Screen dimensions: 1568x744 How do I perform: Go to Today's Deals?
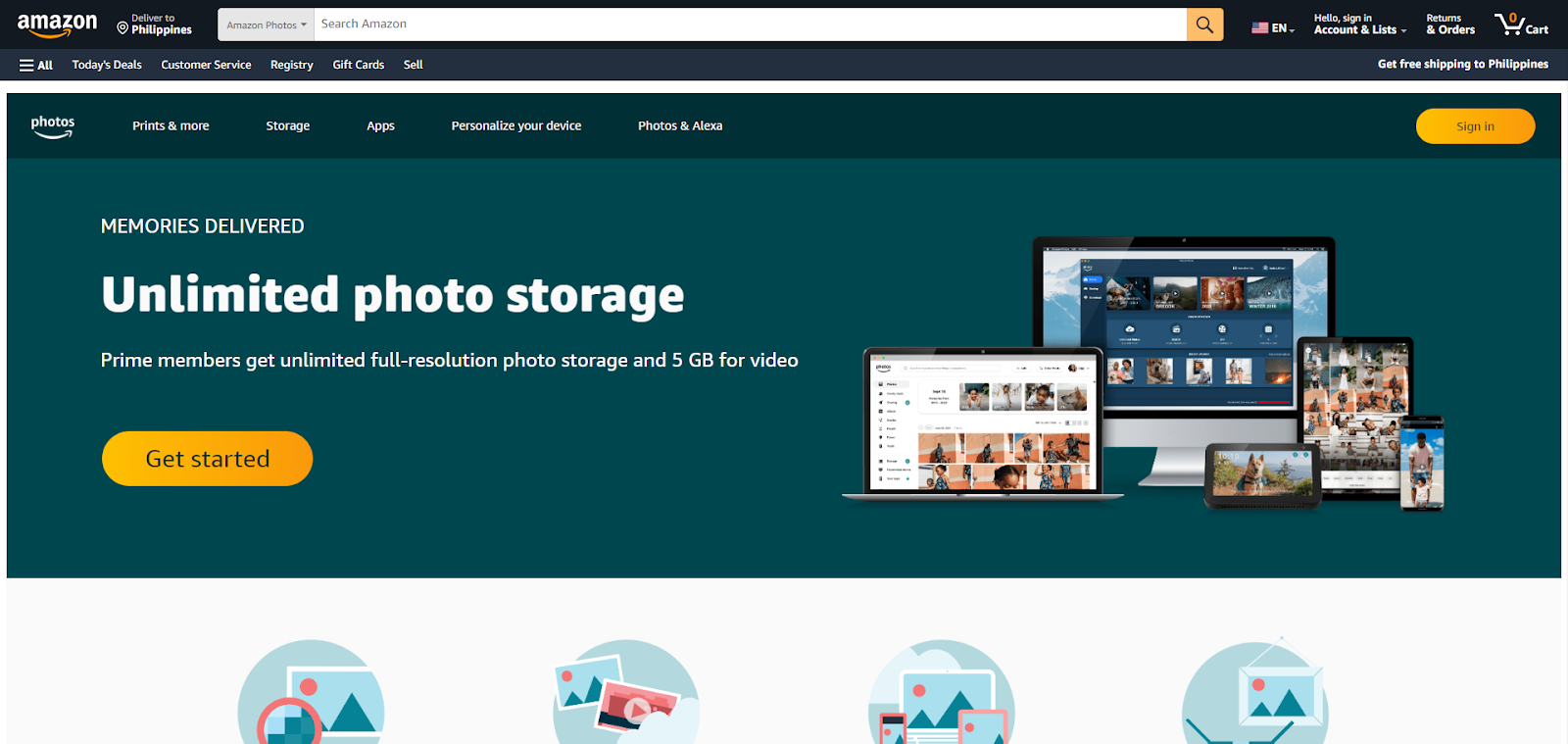[107, 65]
